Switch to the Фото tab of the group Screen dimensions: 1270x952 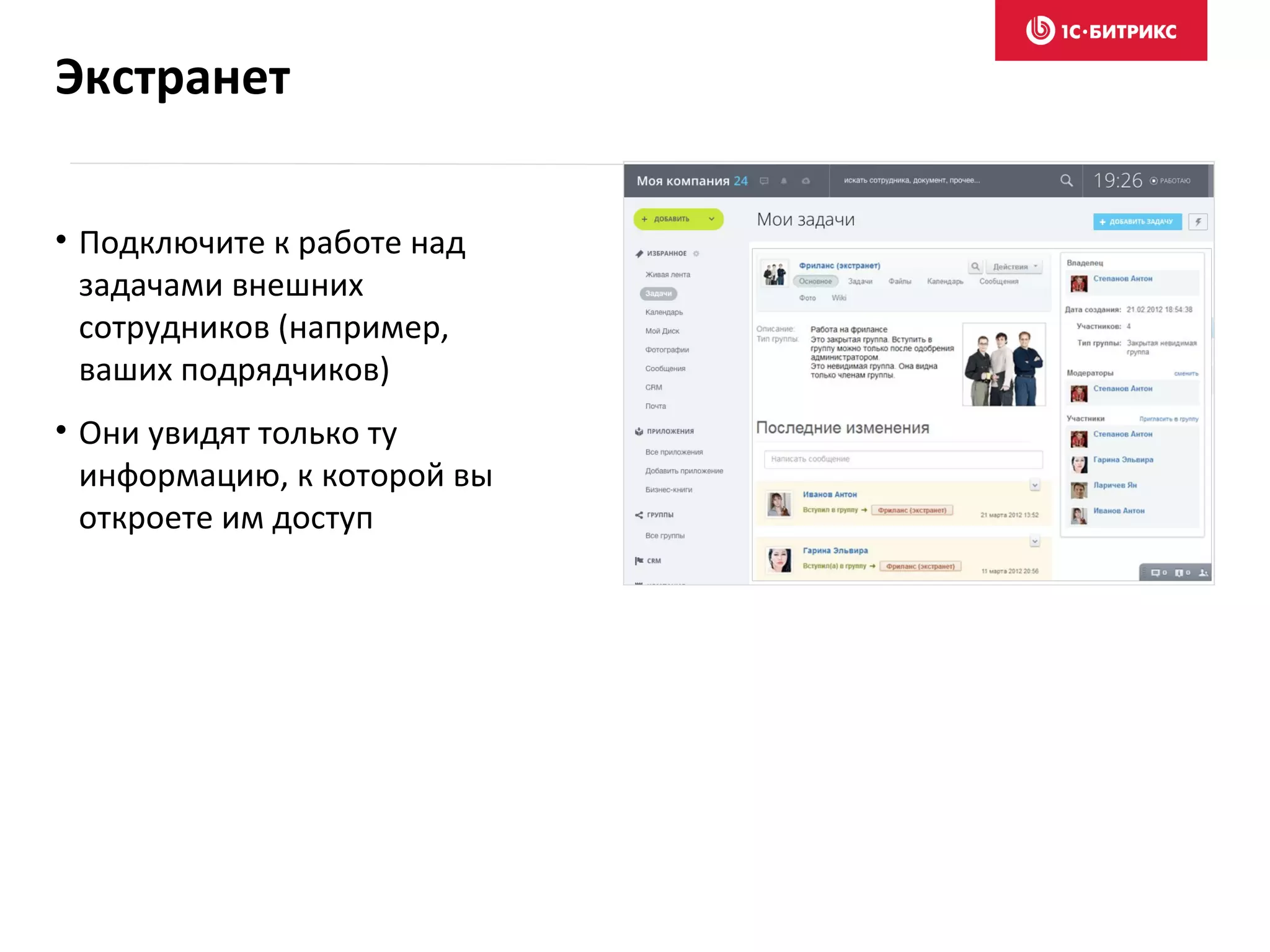(x=807, y=298)
